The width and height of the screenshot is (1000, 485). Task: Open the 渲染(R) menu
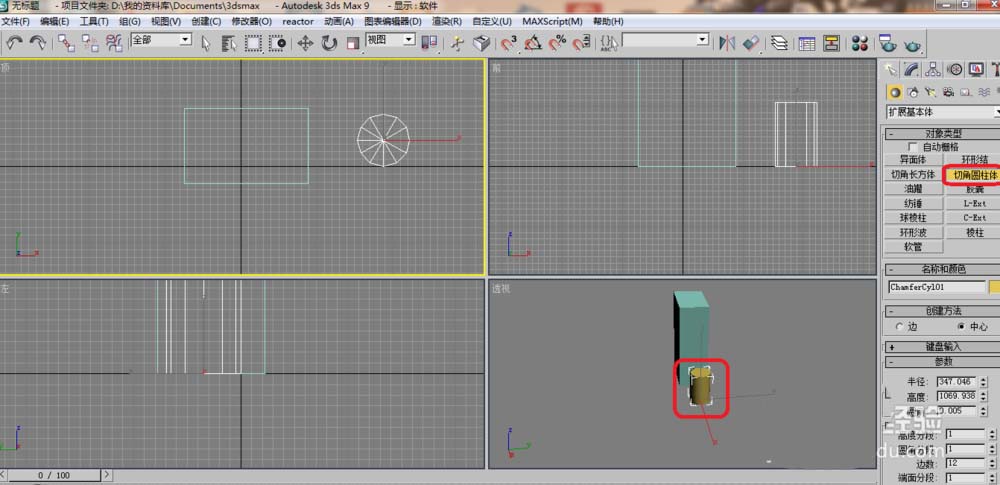click(446, 21)
